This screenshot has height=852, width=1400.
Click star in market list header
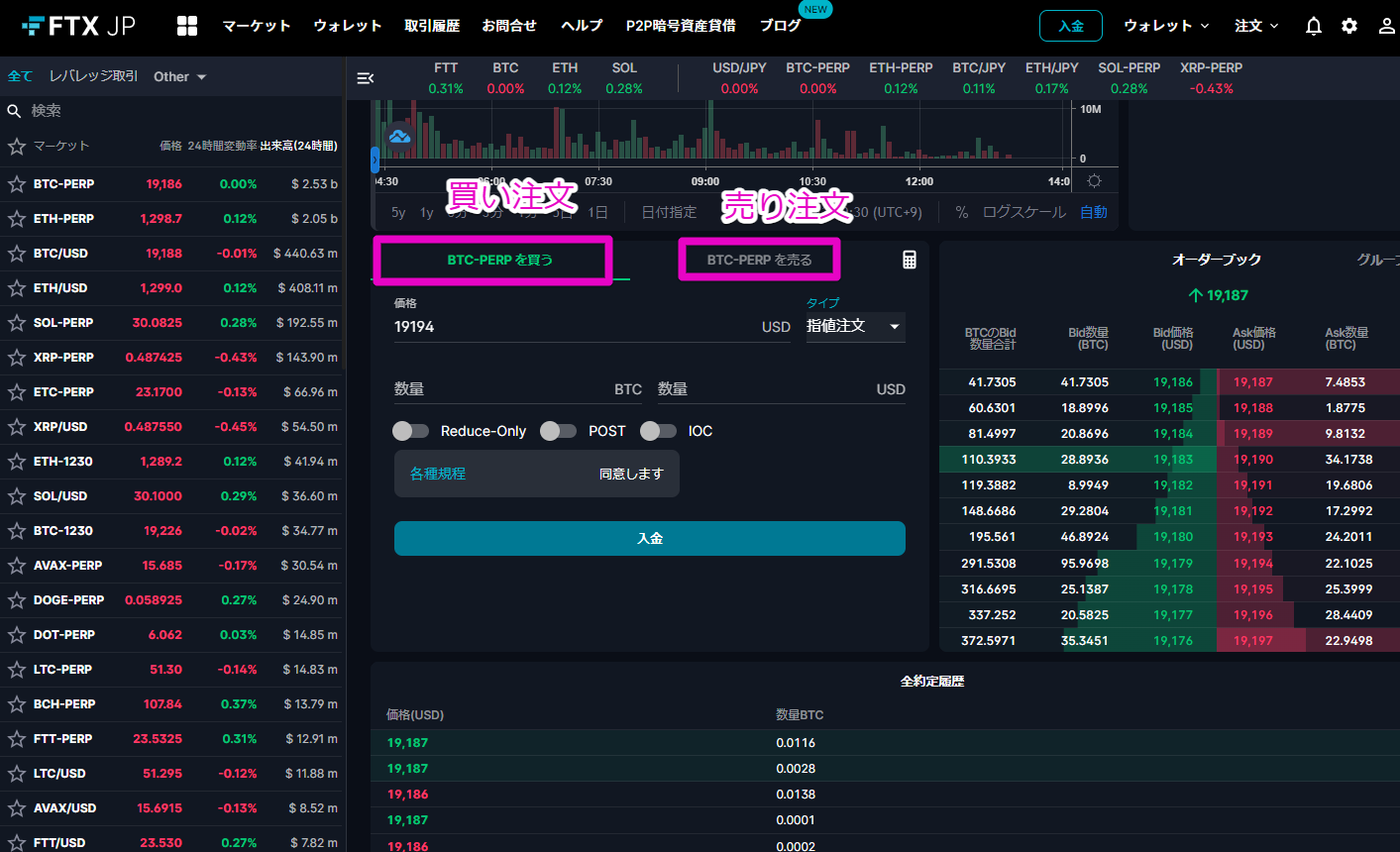pos(16,147)
